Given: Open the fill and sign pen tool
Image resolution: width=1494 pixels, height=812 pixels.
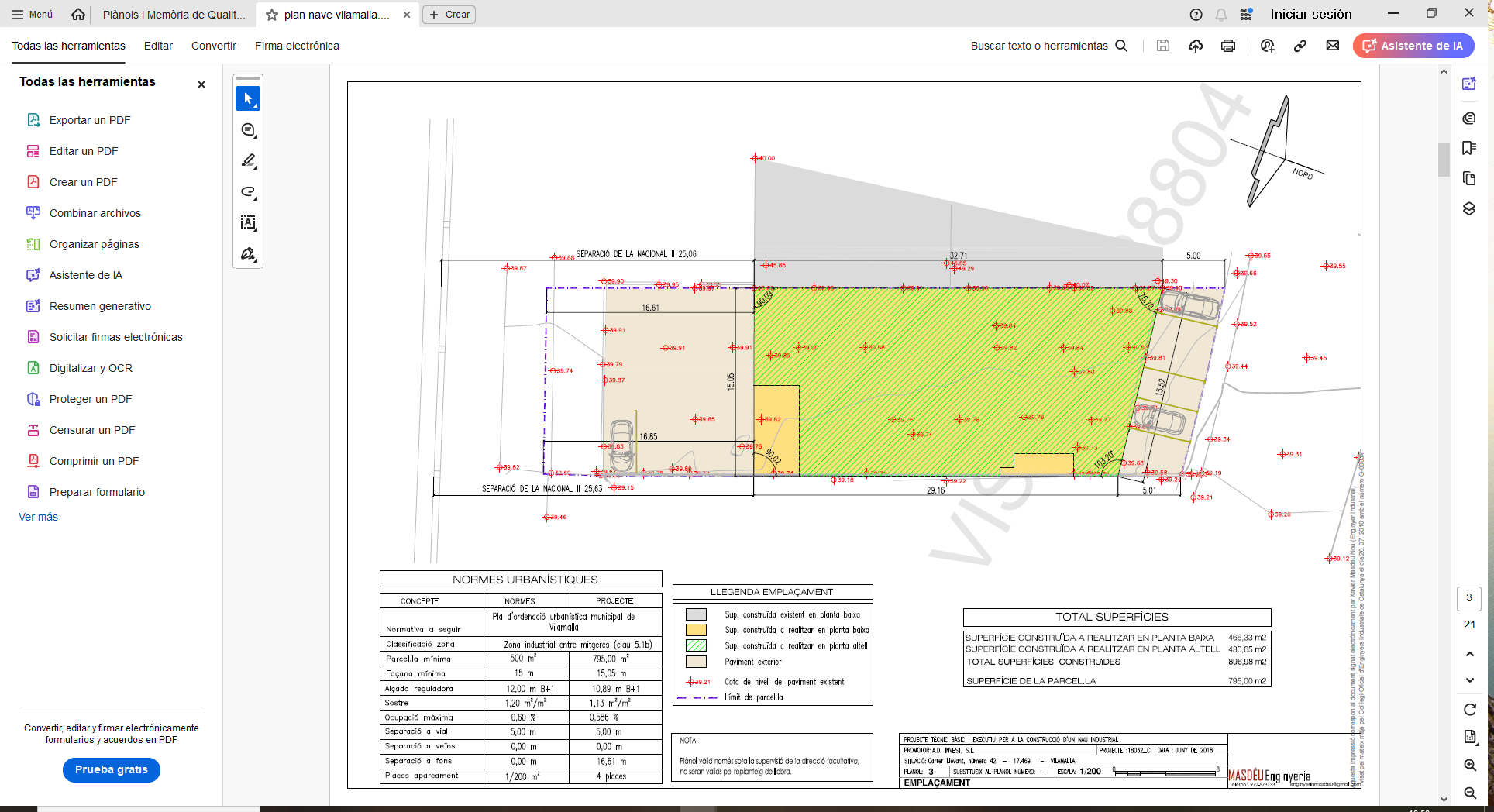Looking at the screenshot, I should tap(248, 254).
